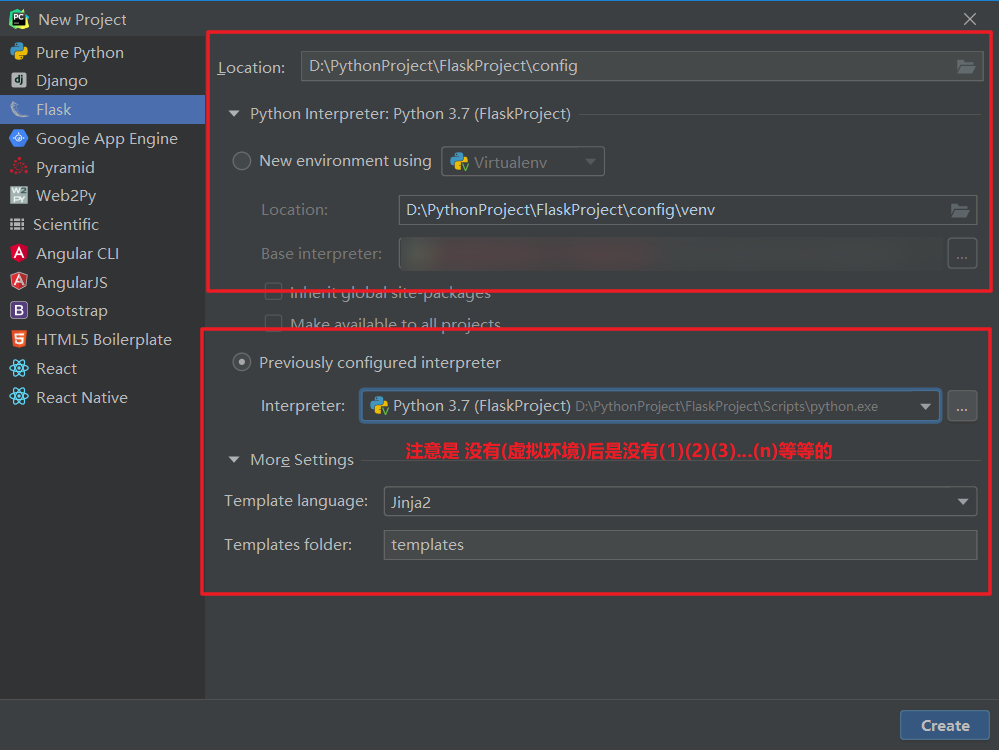The height and width of the screenshot is (750, 999).
Task: Select React project type label
Action: click(x=57, y=368)
